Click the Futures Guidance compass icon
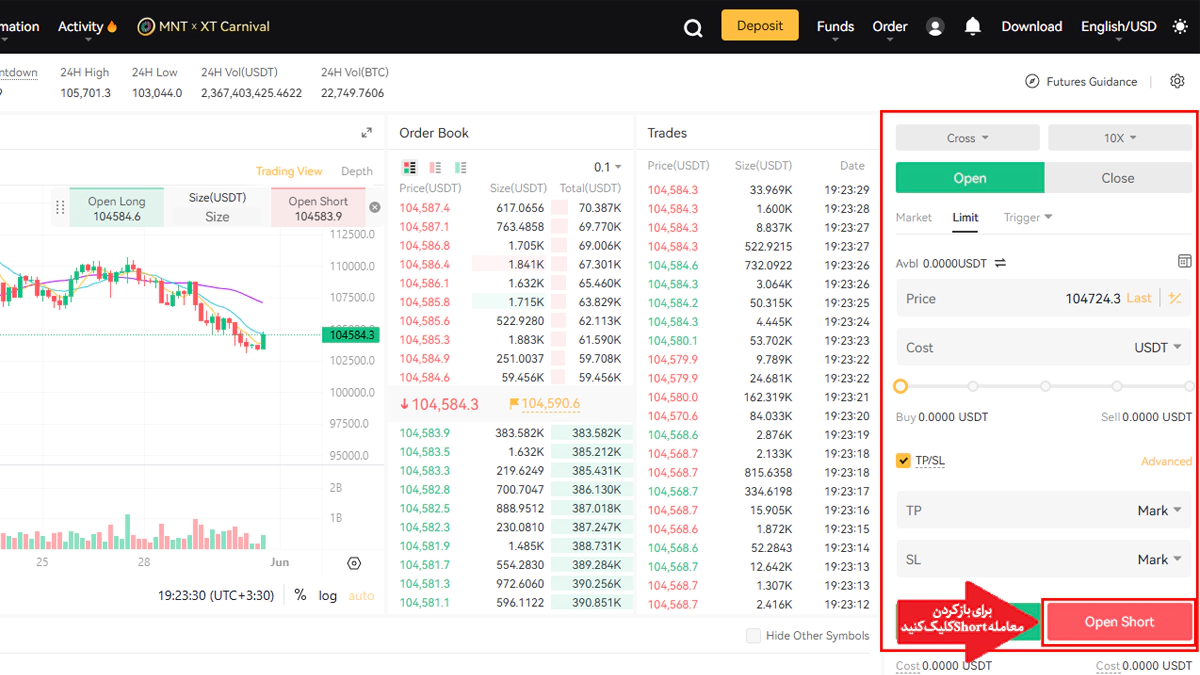The width and height of the screenshot is (1200, 675). pyautogui.click(x=1032, y=82)
